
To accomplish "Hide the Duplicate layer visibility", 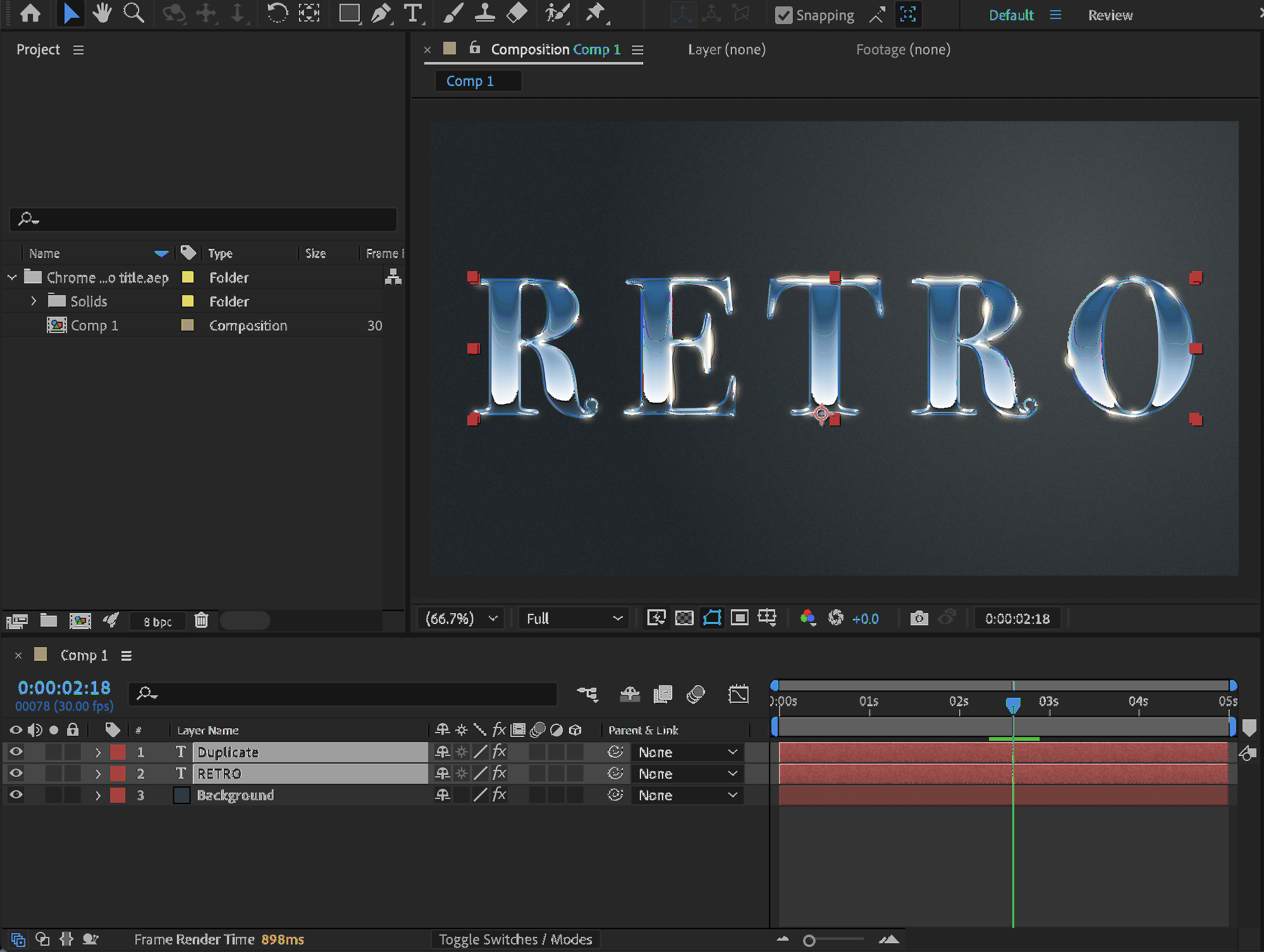I will pyautogui.click(x=16, y=752).
